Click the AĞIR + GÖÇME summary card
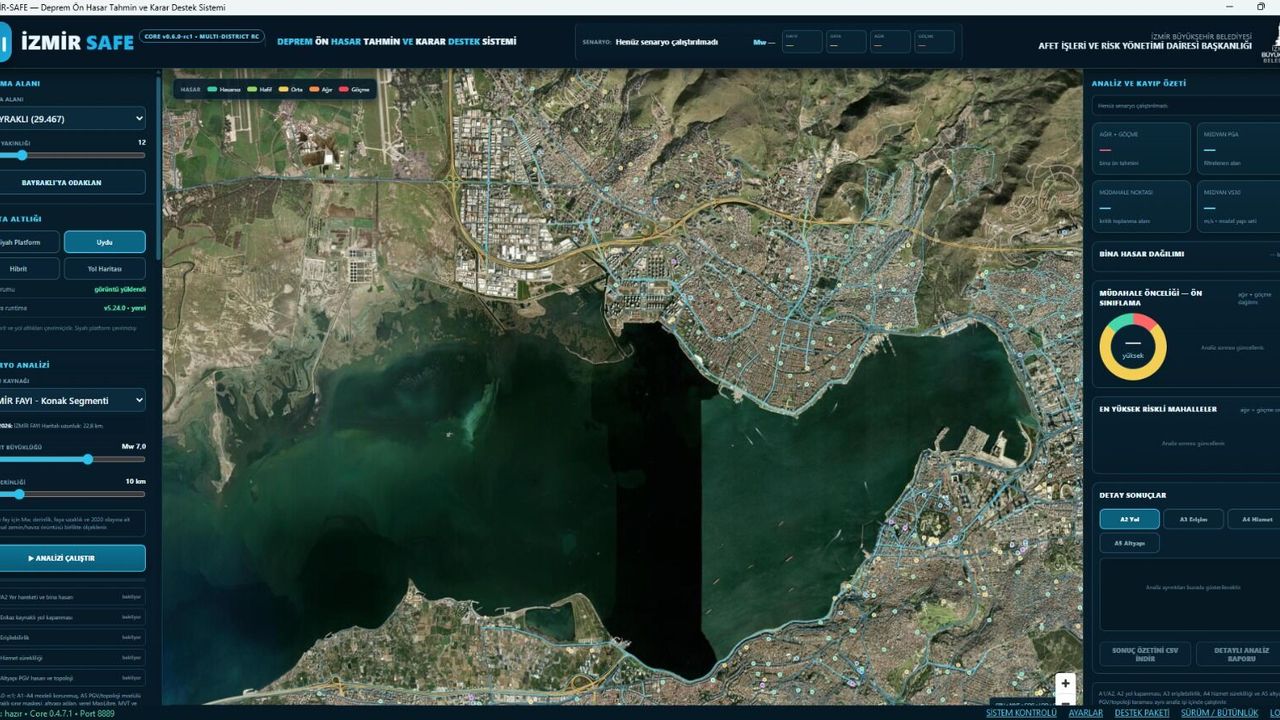1280x720 pixels. [x=1141, y=148]
